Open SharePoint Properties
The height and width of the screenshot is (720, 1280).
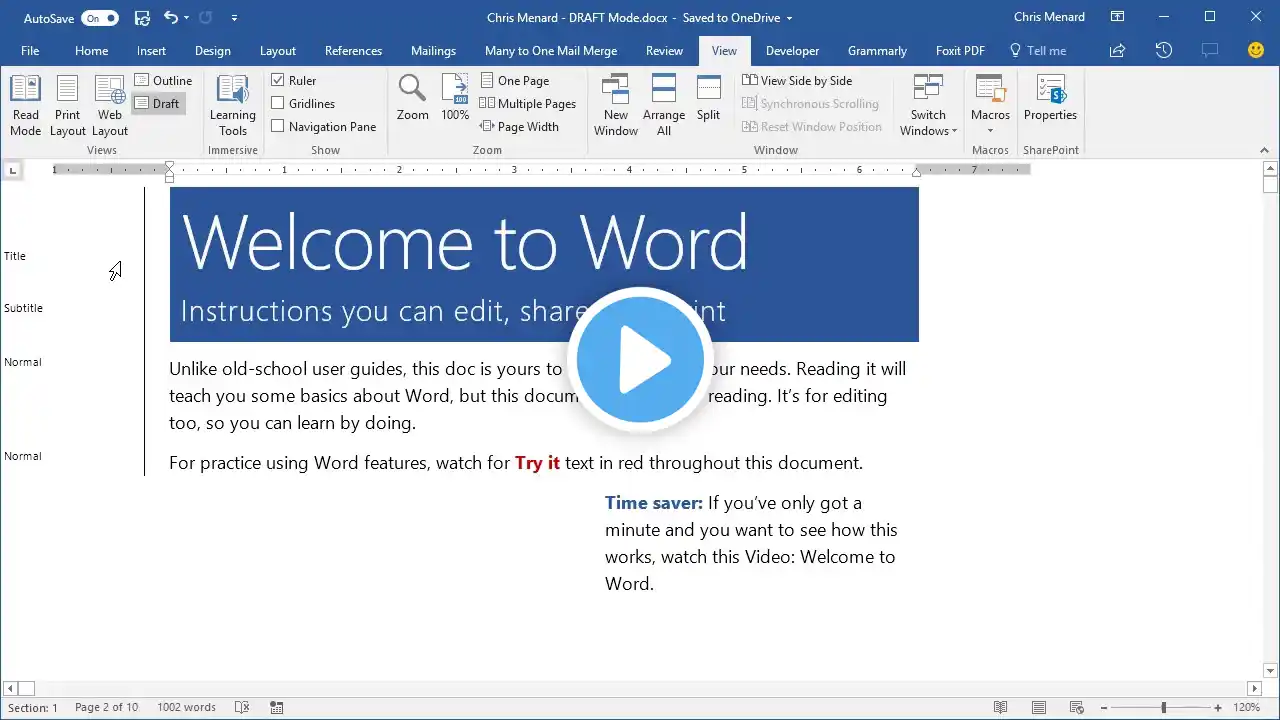tap(1050, 98)
